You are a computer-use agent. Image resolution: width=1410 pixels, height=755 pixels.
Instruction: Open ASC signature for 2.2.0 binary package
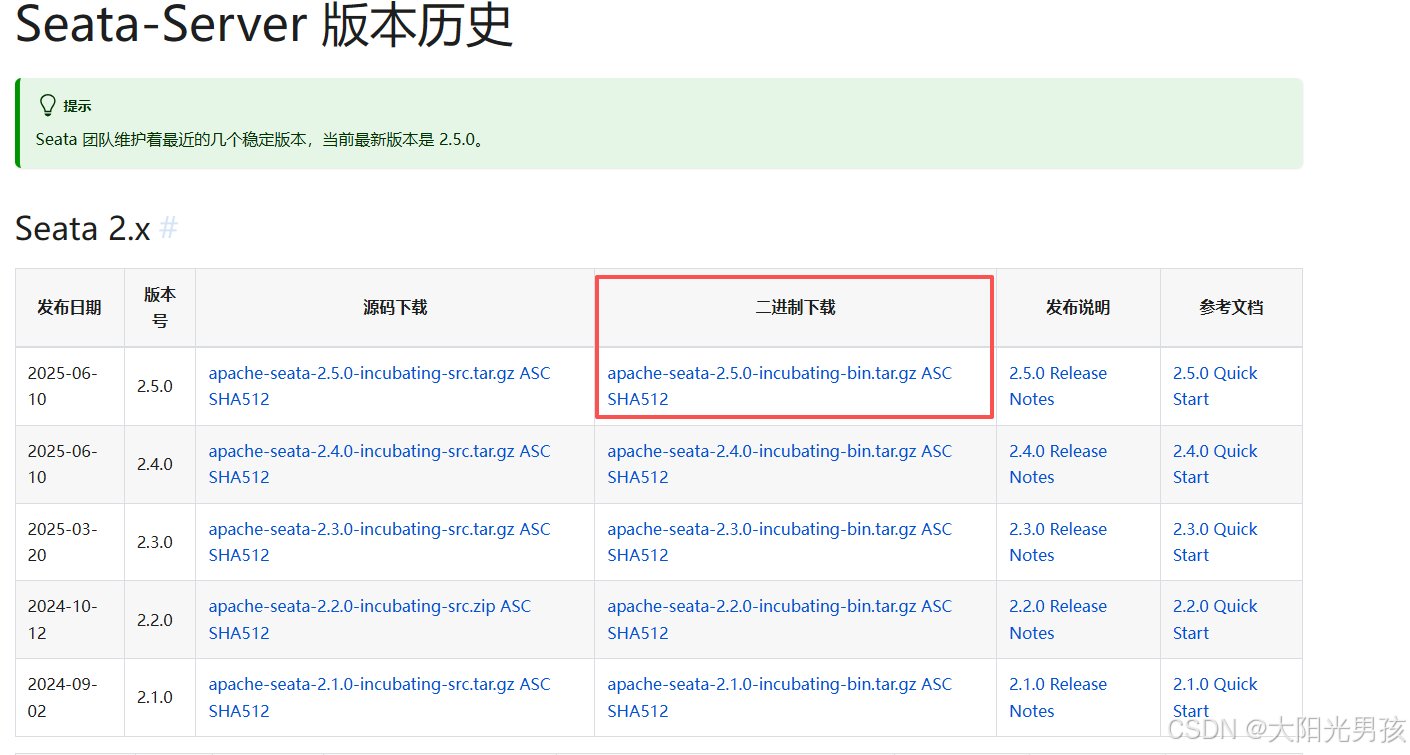[937, 606]
